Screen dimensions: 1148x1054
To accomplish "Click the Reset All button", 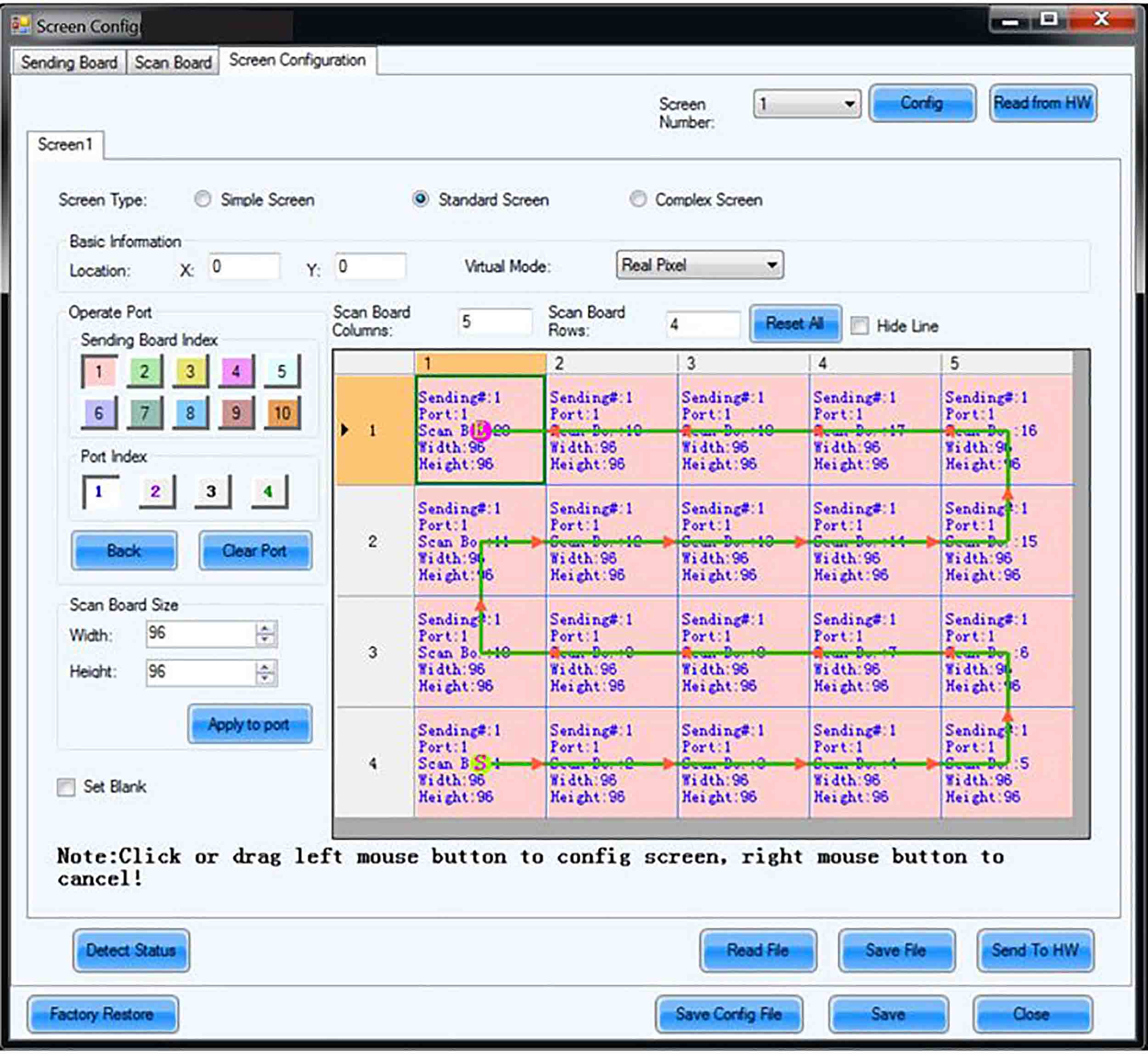I will coord(795,323).
